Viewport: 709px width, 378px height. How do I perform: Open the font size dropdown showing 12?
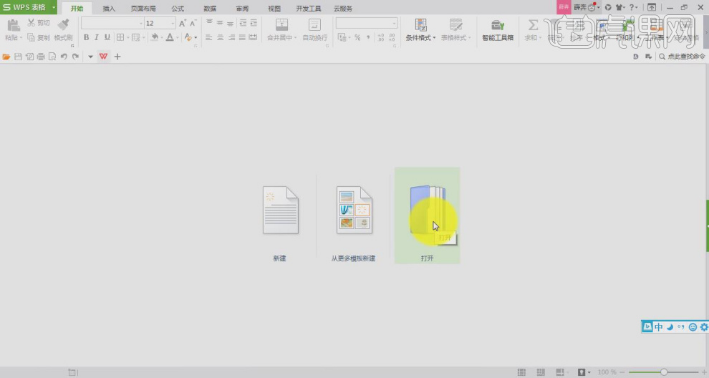tap(160, 23)
